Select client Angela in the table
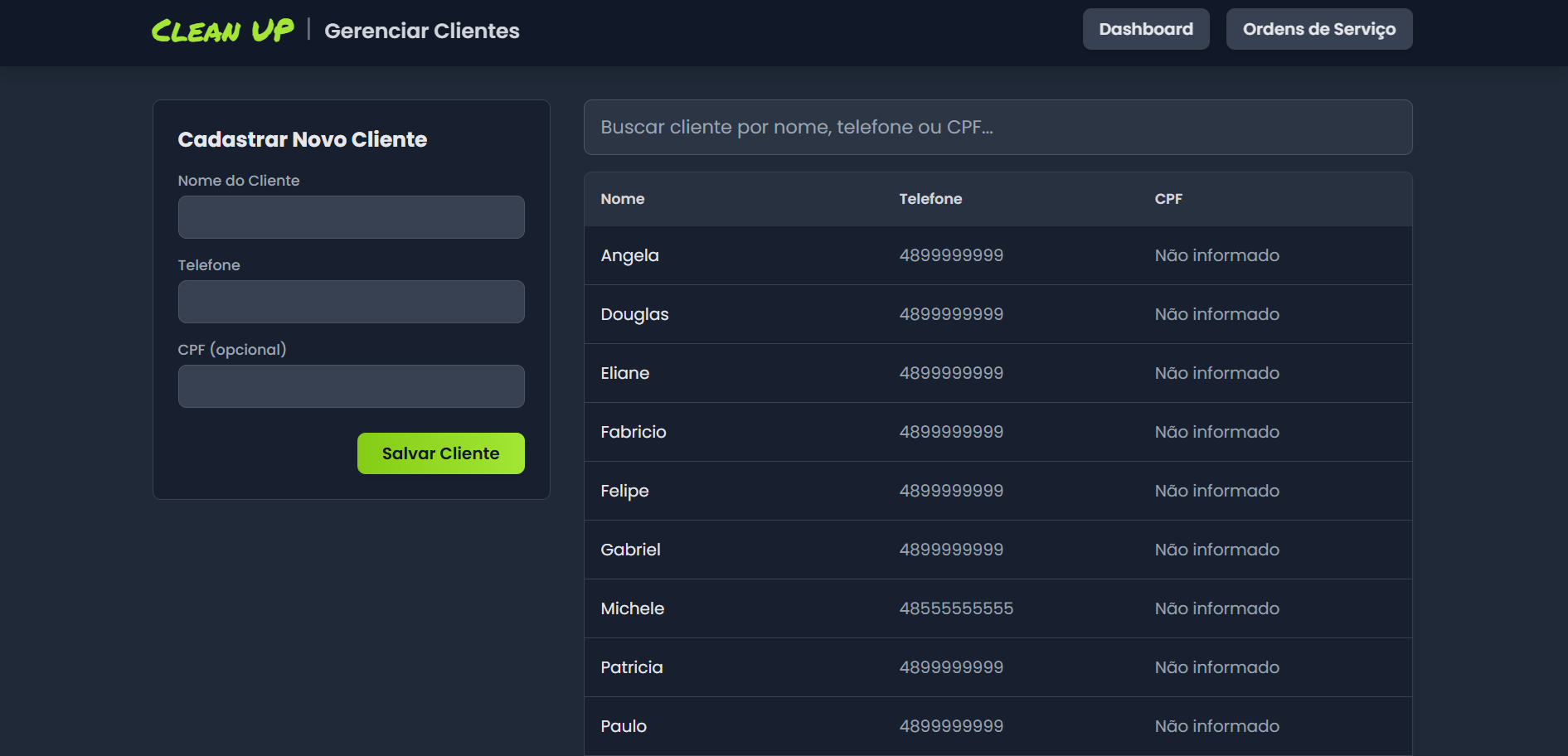 pos(630,255)
